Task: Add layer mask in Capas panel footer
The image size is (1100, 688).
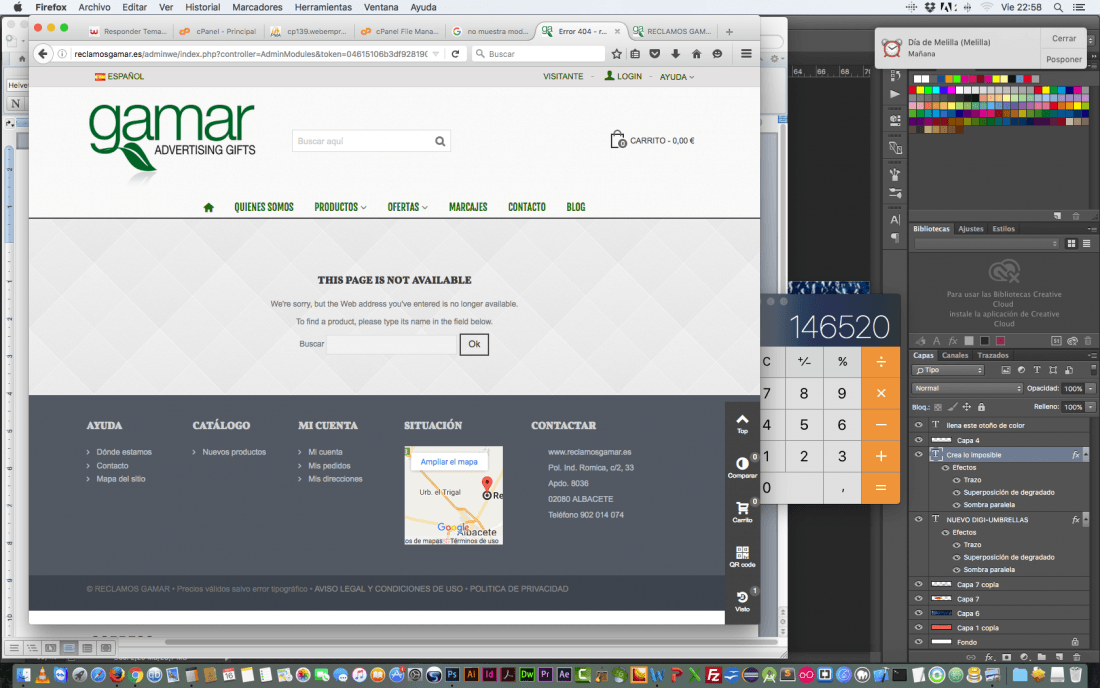Action: point(1007,658)
